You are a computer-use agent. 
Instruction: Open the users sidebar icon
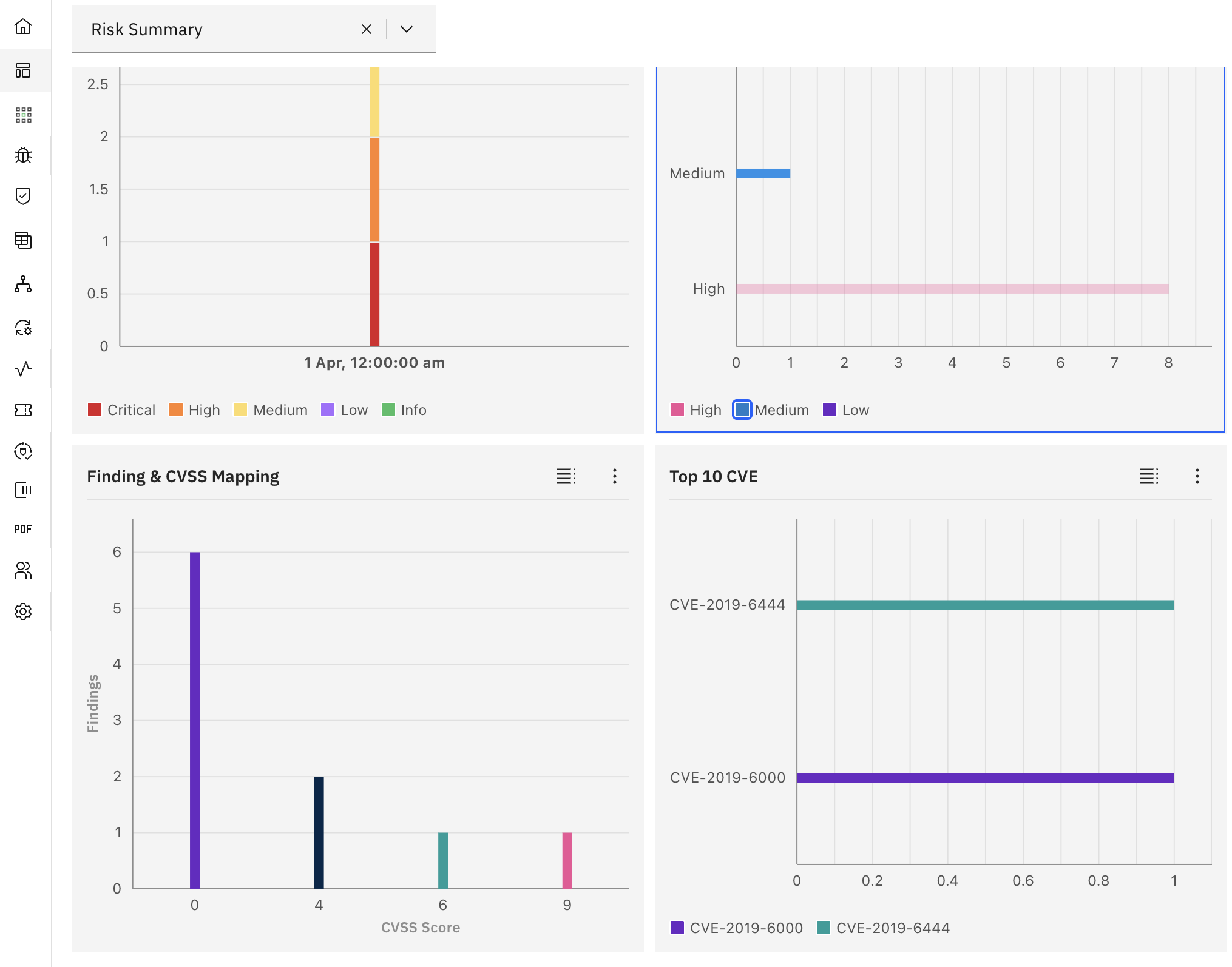coord(23,570)
